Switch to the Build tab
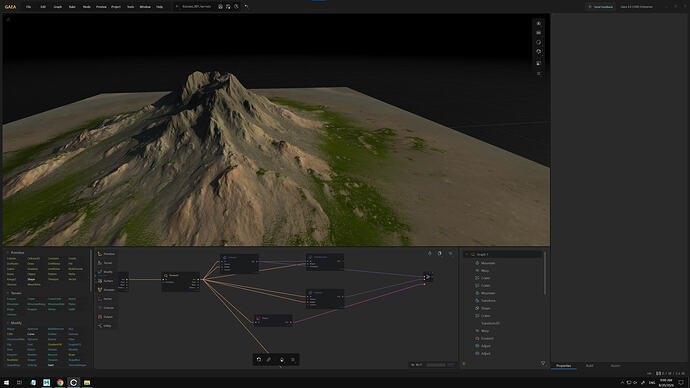Screen dimensions: 690x388 [590, 366]
